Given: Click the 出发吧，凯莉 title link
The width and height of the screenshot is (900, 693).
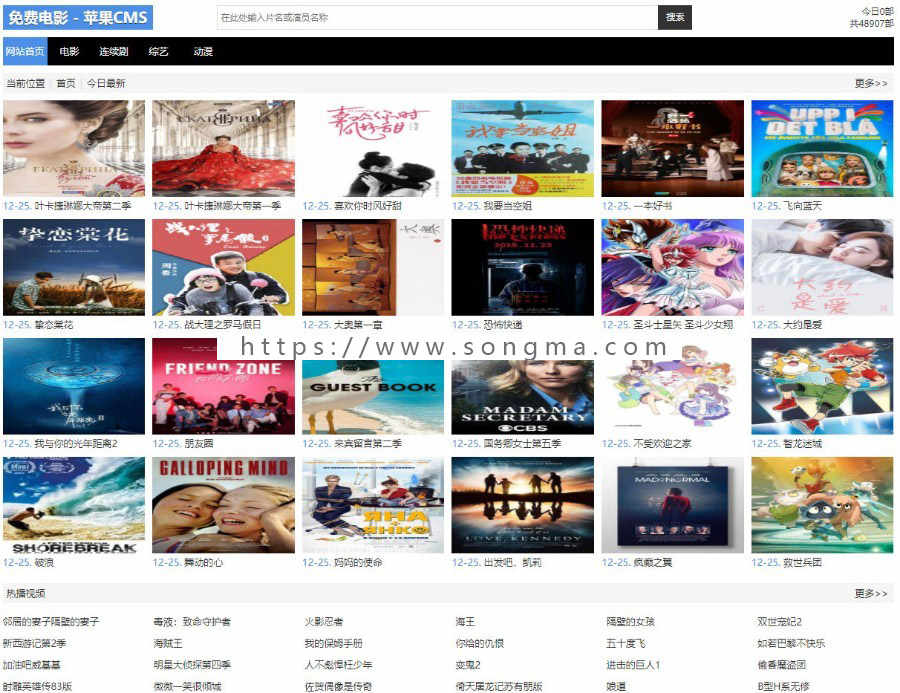Looking at the screenshot, I should coord(513,563).
